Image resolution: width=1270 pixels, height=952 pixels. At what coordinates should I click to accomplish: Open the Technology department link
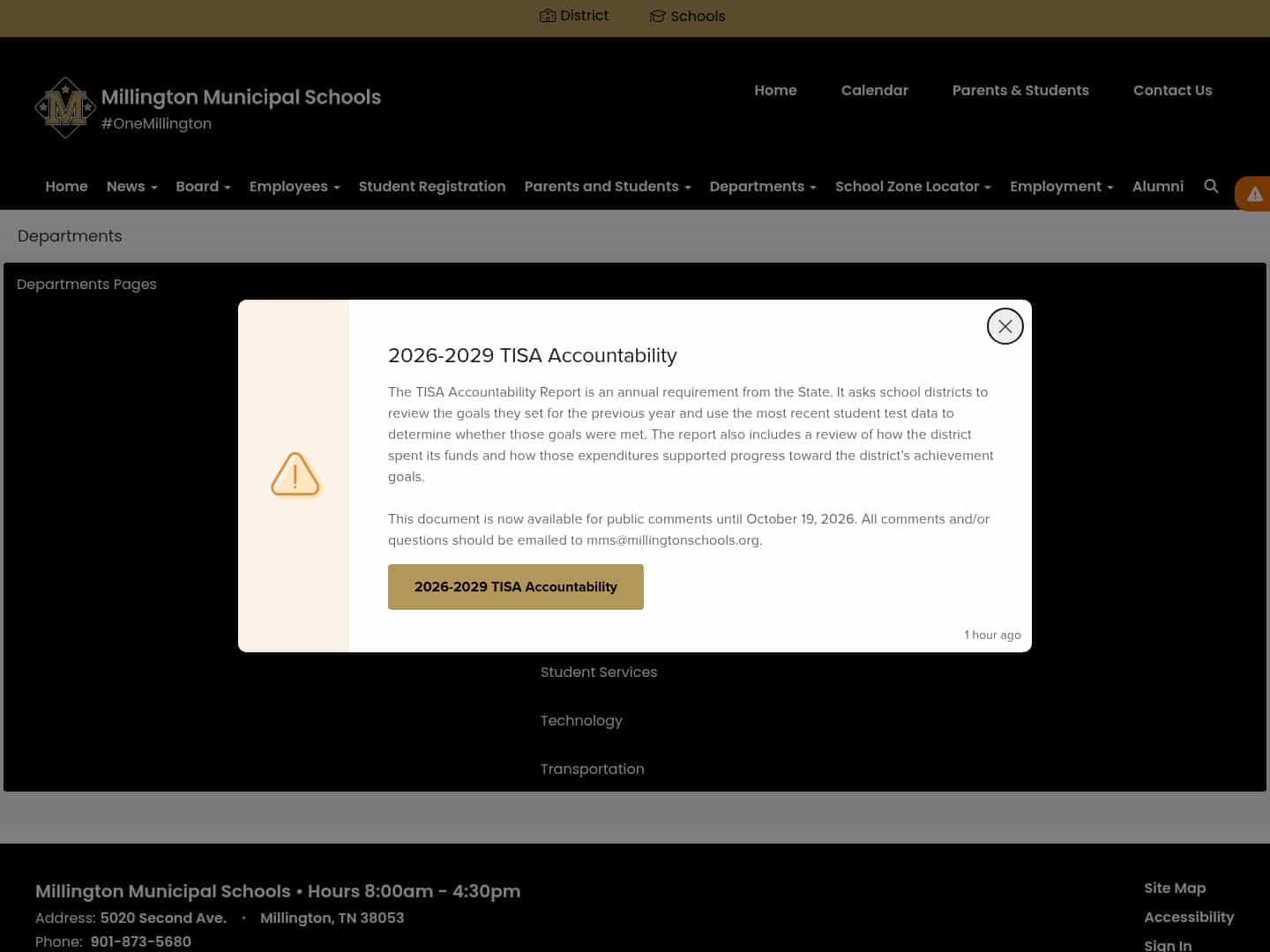click(x=581, y=720)
